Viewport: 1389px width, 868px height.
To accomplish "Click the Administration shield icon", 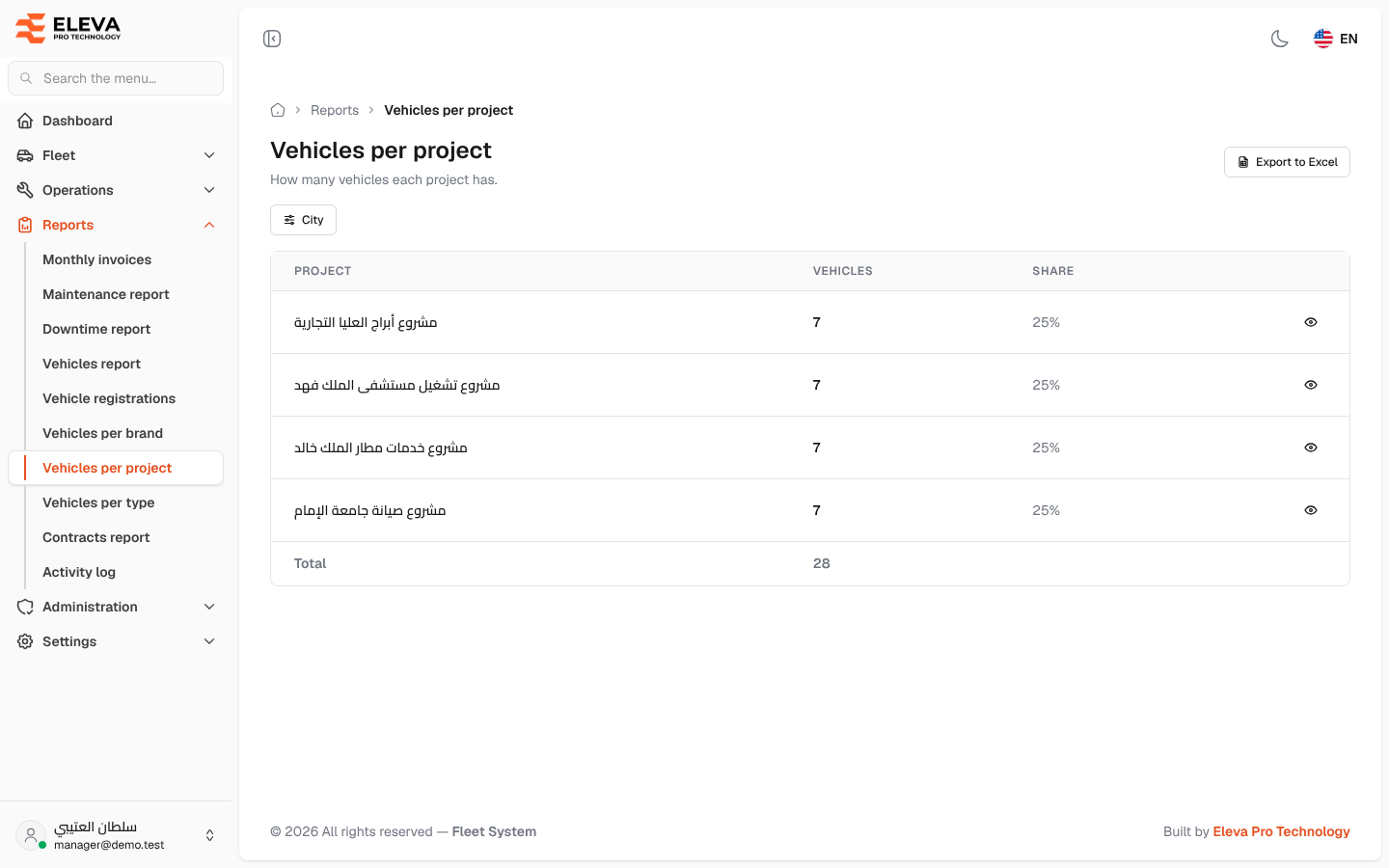I will [x=25, y=607].
